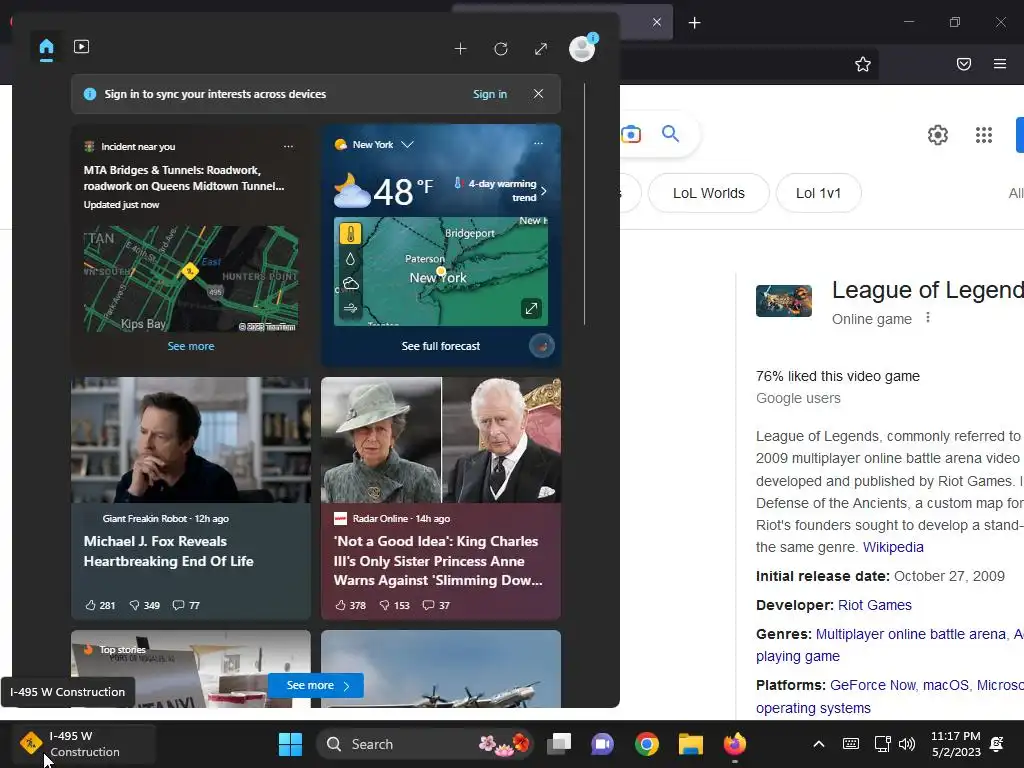Open the Riot Games developer link
Image resolution: width=1024 pixels, height=768 pixels.
click(874, 605)
